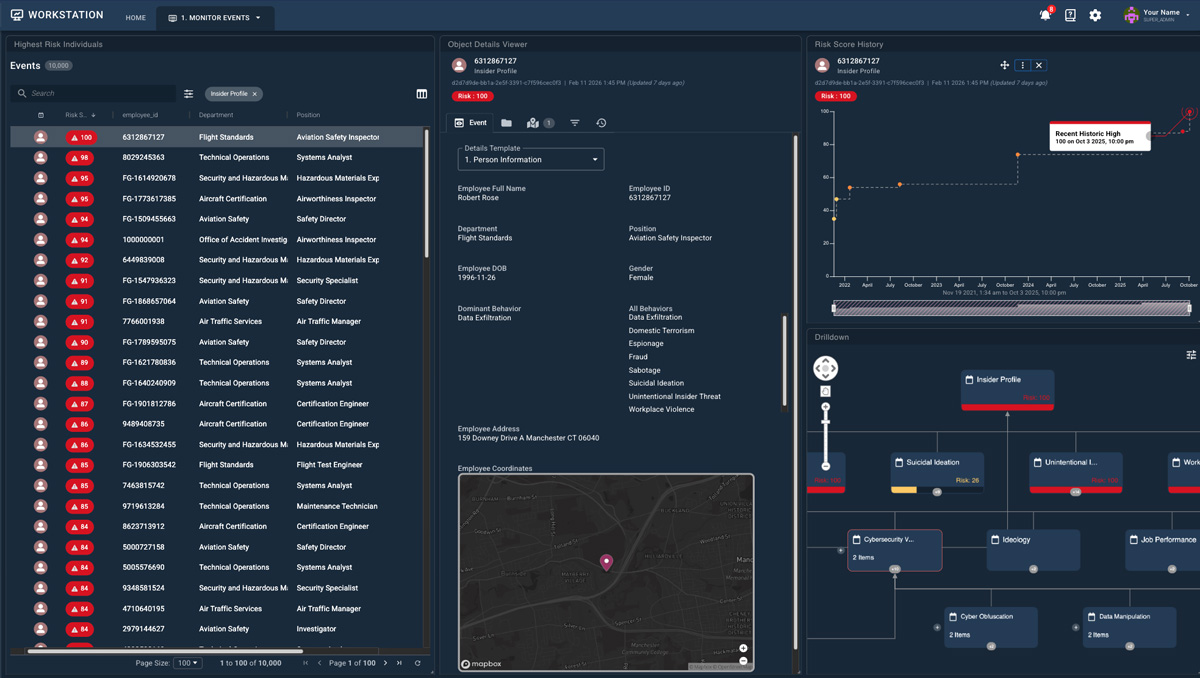The image size is (1200, 678).
Task: Select the Unintentional I... drilldown node
Action: 1076,473
